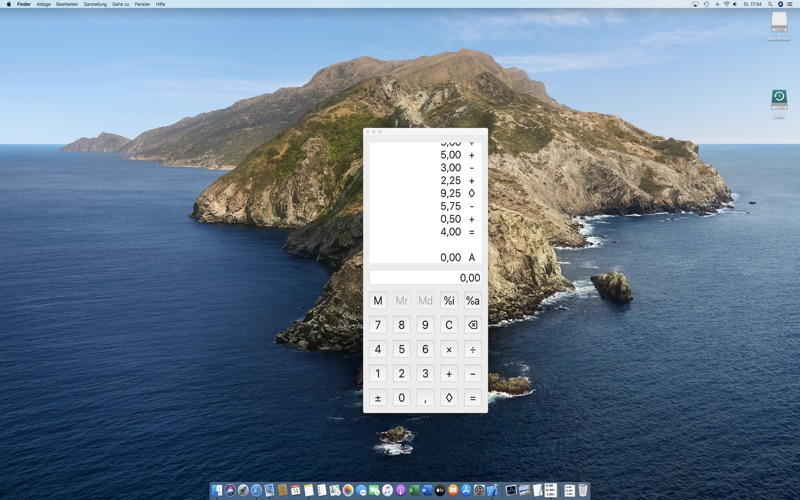Screen dimensions: 800x500
Task: Click digit 2 on the calculator
Action: (x=402, y=373)
